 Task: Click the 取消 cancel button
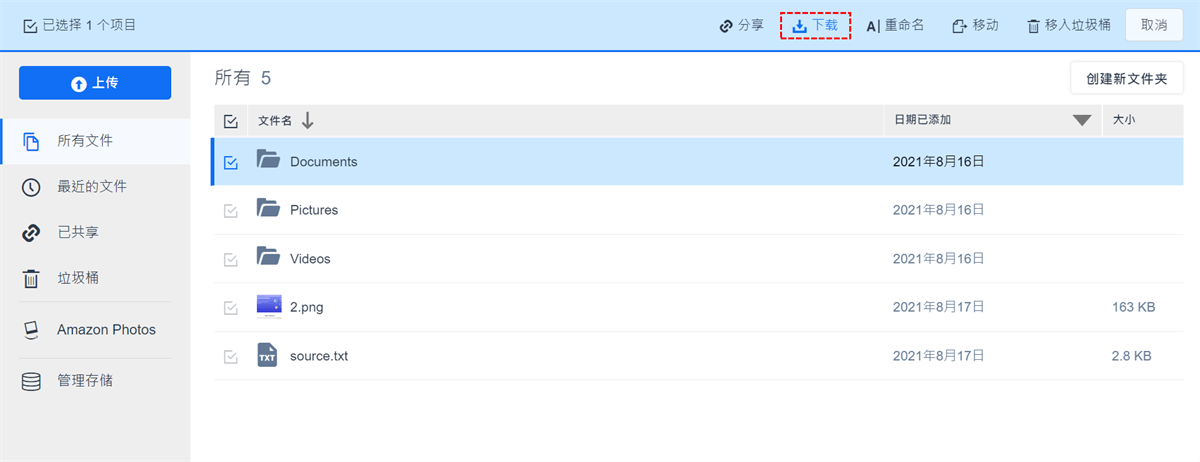tap(1153, 25)
